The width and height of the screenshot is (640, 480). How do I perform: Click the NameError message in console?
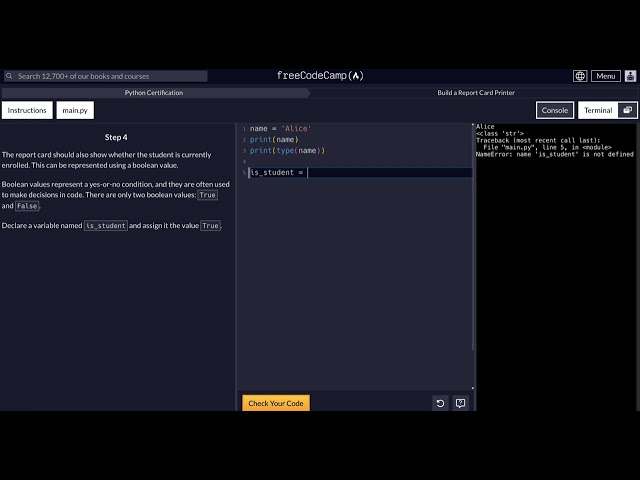555,154
